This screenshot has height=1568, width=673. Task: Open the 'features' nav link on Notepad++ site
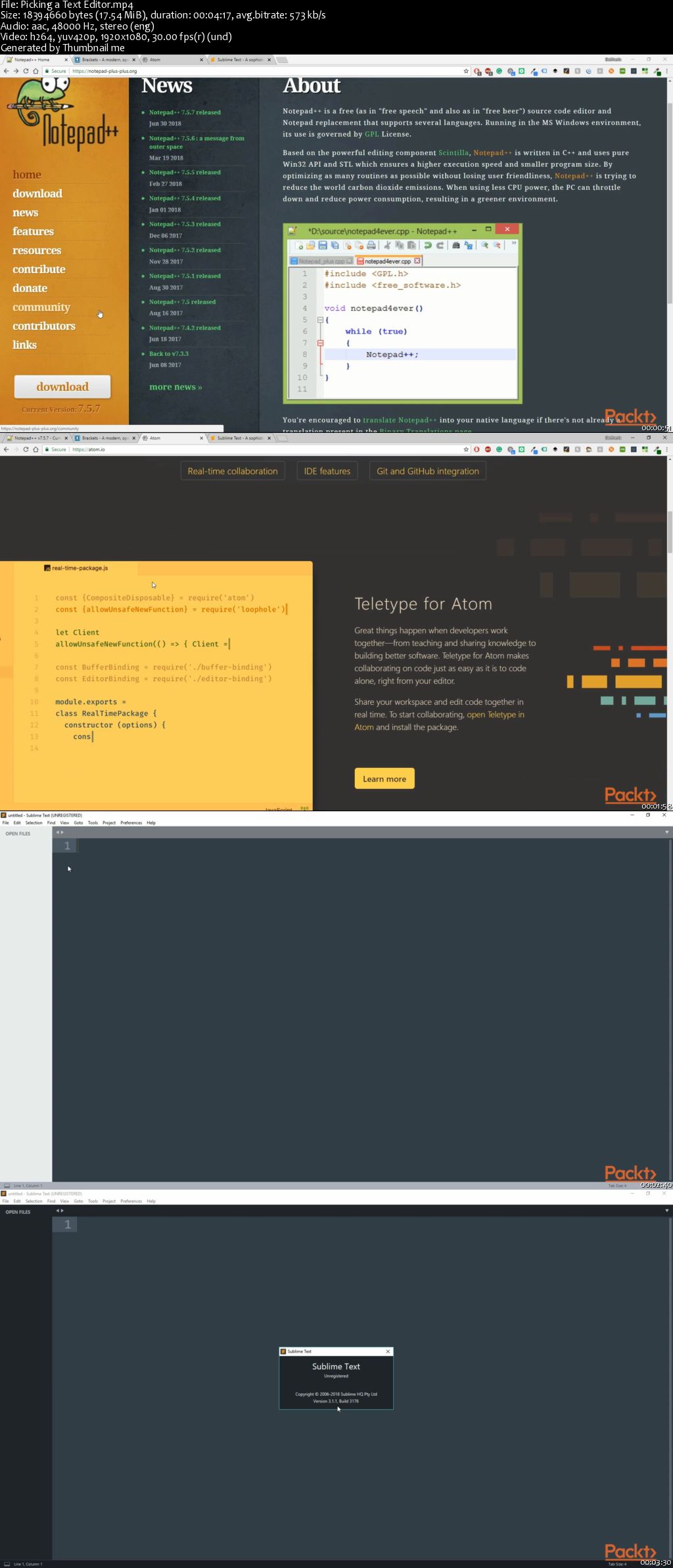coord(33,231)
